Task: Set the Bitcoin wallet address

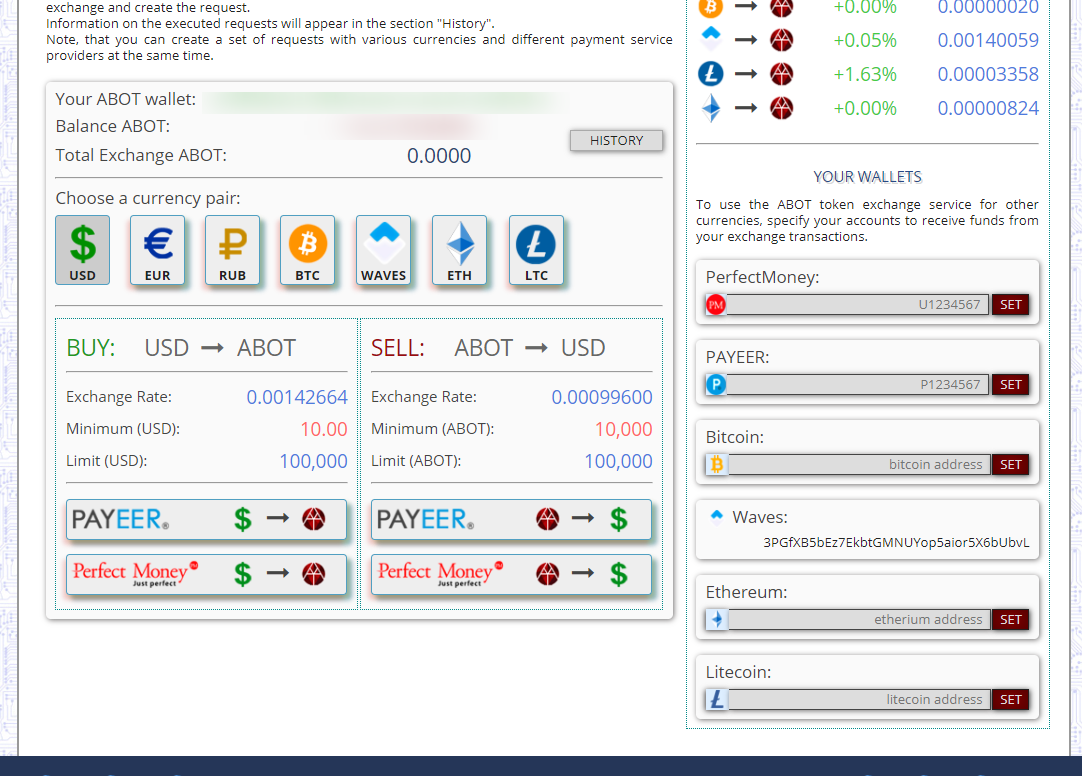Action: pyautogui.click(x=1010, y=465)
